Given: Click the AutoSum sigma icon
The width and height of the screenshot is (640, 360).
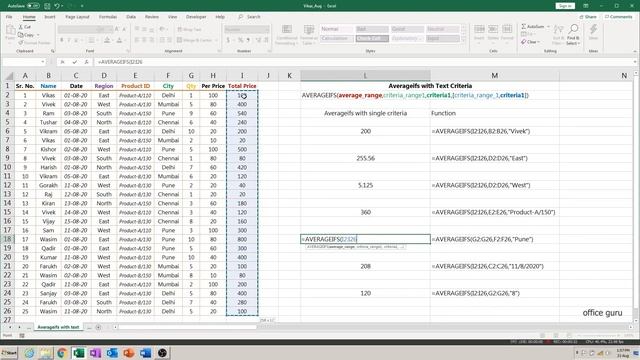Looking at the screenshot, I should 524,27.
